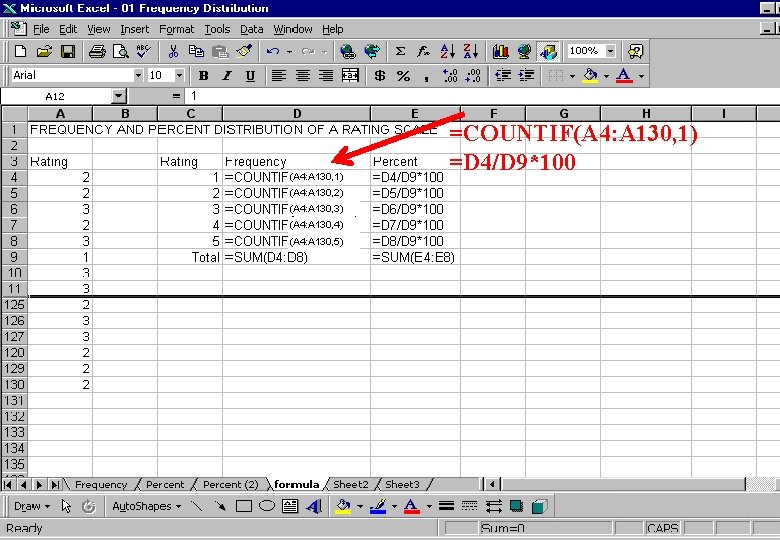
Task: Toggle Underline formatting
Action: click(250, 76)
